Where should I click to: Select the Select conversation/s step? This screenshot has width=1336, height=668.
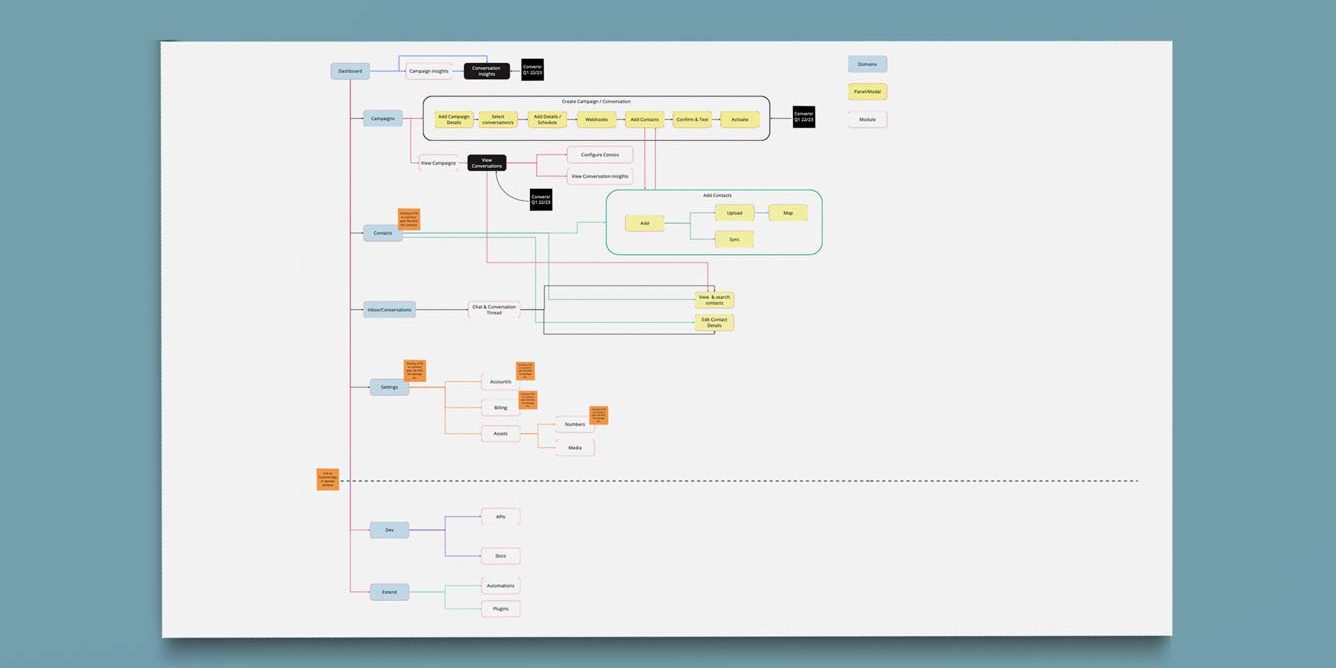pyautogui.click(x=498, y=119)
